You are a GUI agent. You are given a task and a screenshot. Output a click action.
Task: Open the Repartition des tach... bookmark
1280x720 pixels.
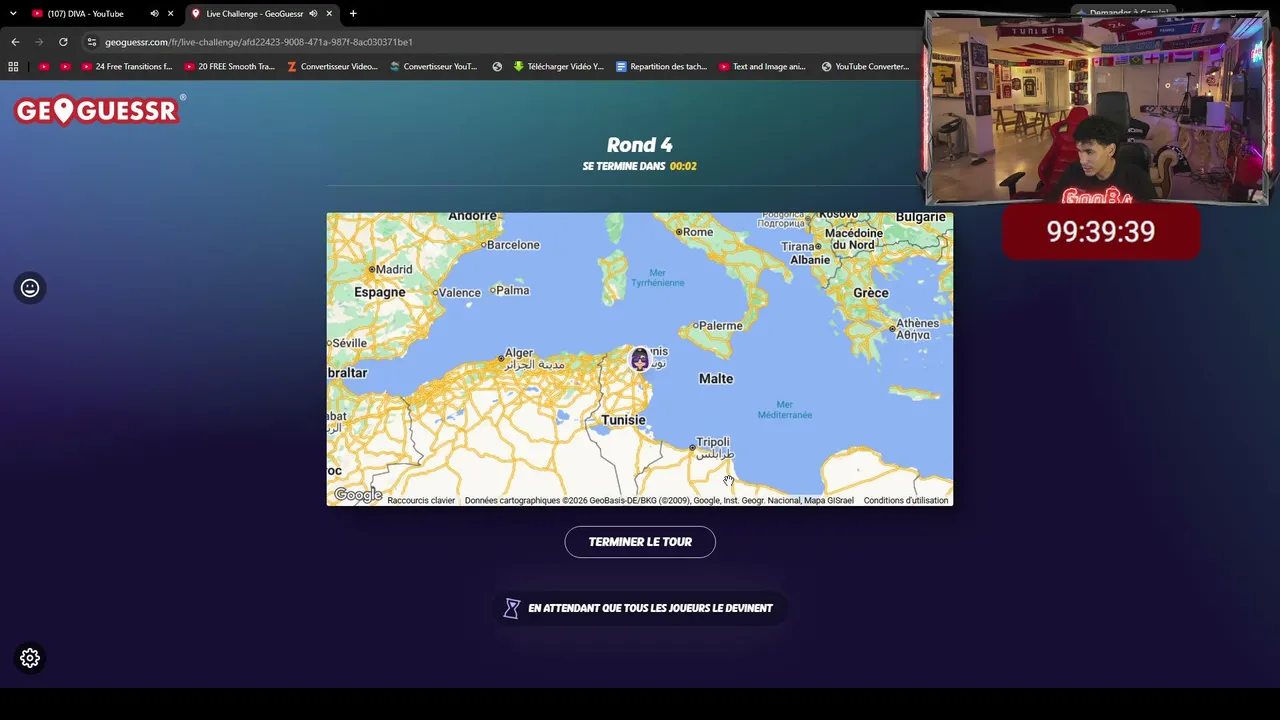[661, 67]
